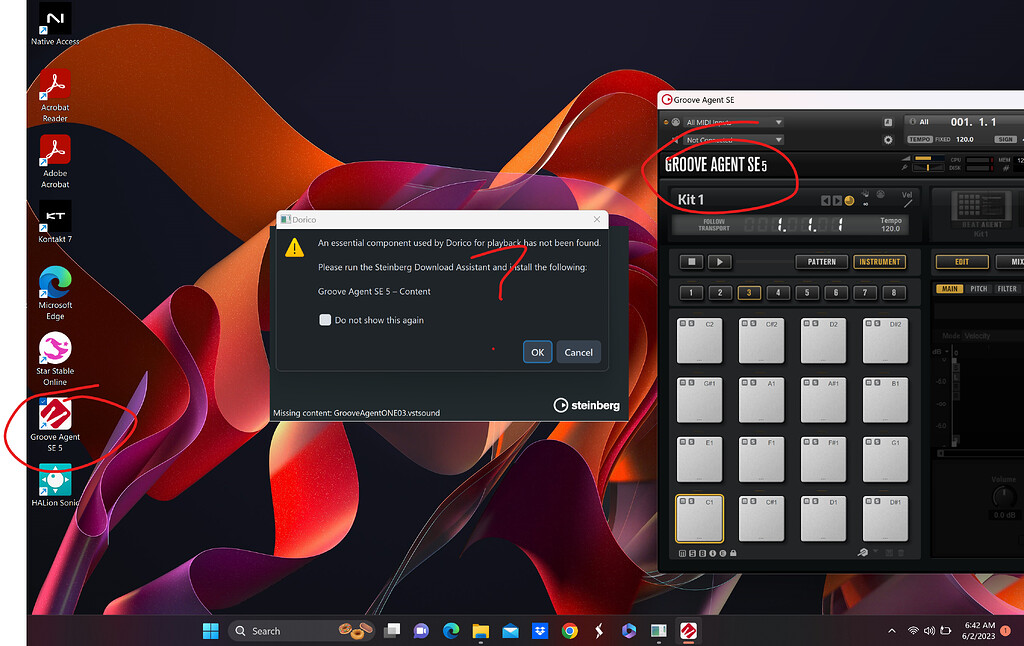Screen dimensions: 1024x646
Task: Click the global Solo S icon below the pads
Action: click(x=692, y=553)
